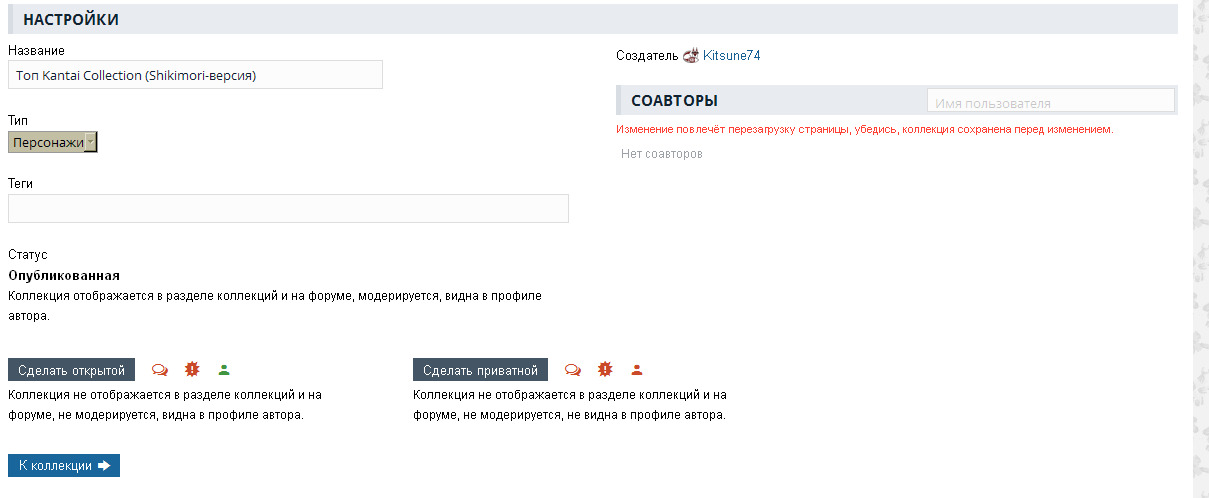Viewport: 1209px width, 498px height.
Task: Click creator avatar icon next to Kitsune74
Action: [x=691, y=56]
